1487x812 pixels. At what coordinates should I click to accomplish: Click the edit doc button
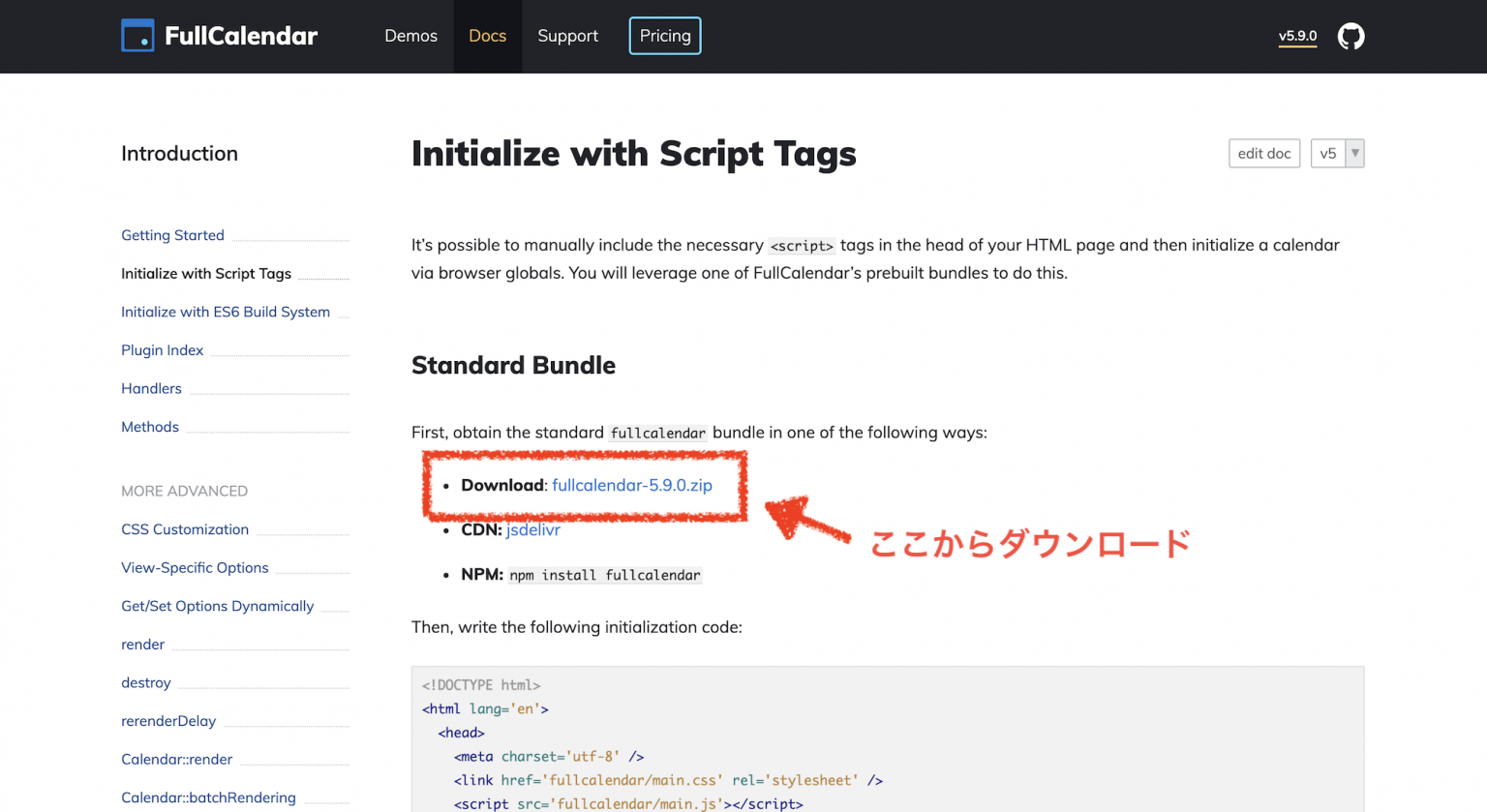coord(1264,153)
